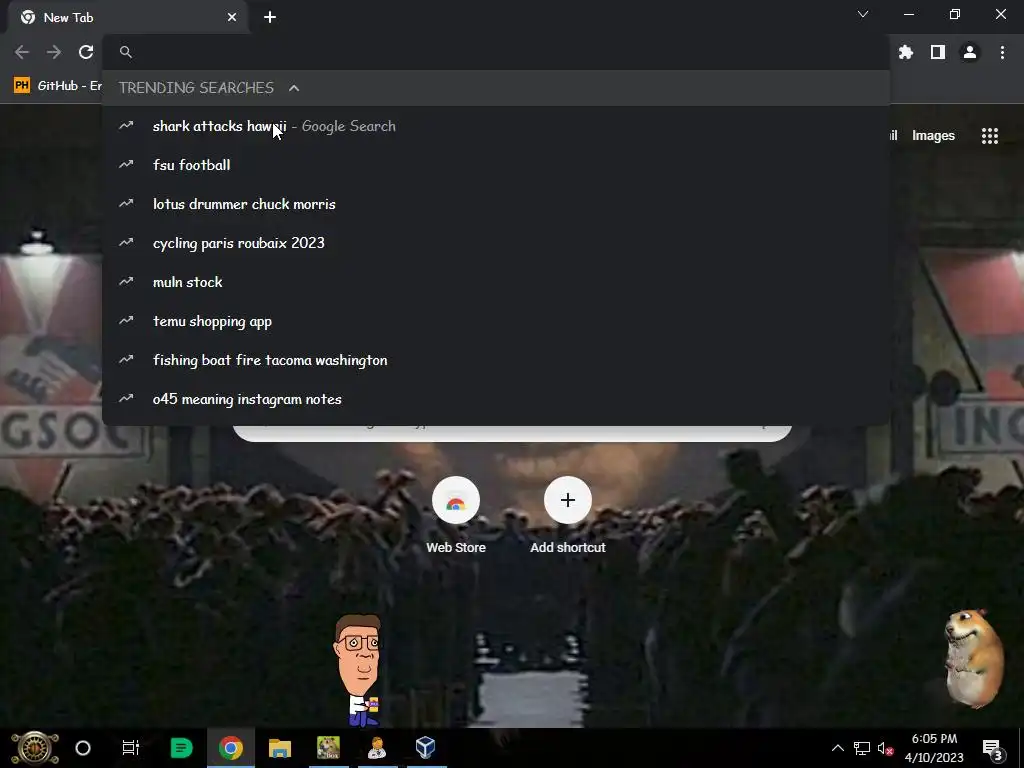Image resolution: width=1024 pixels, height=768 pixels.
Task: Pick o45 meaning instagram notes suggestion
Action: 496,399
